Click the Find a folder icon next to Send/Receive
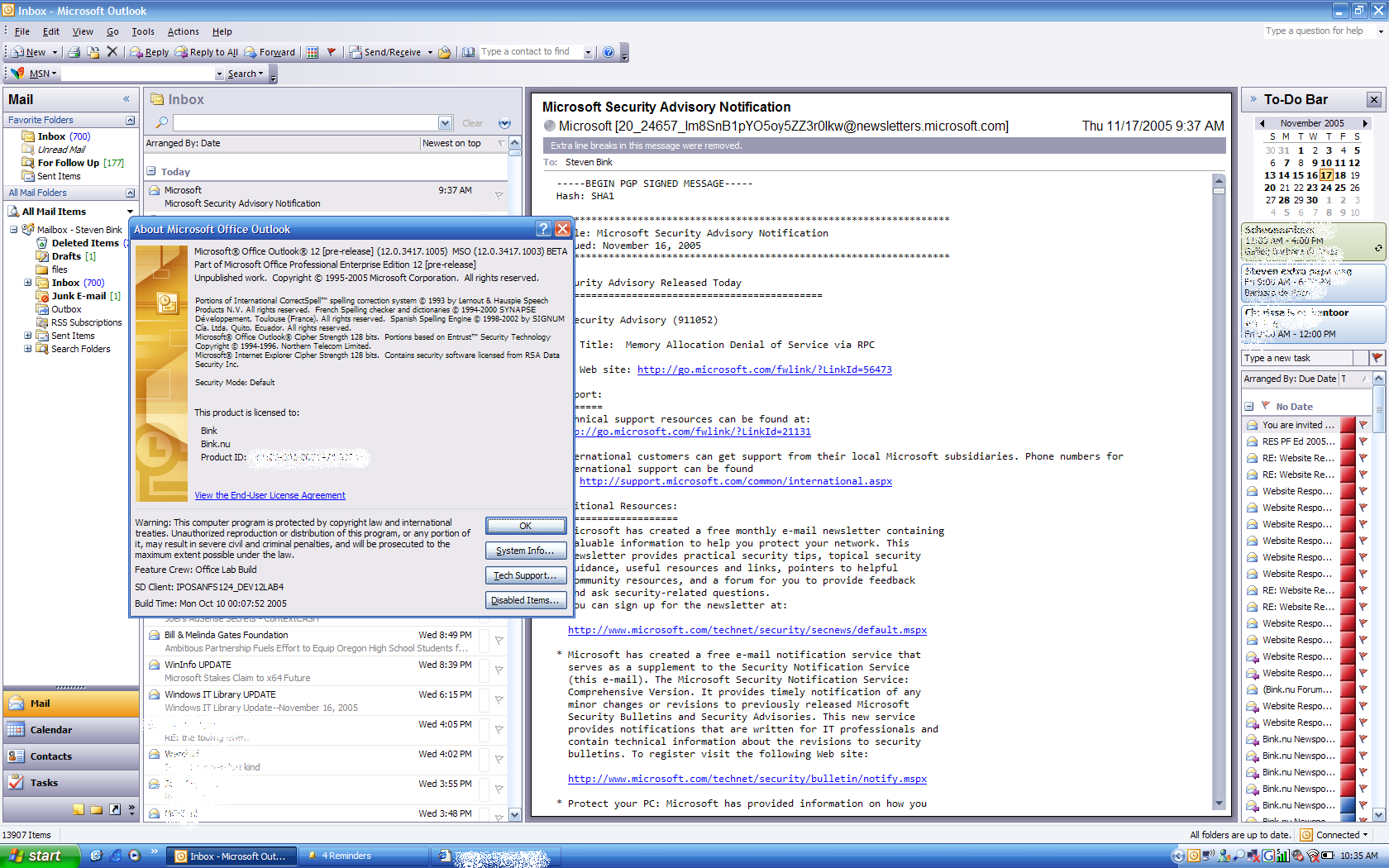The image size is (1389, 868). coord(445,52)
